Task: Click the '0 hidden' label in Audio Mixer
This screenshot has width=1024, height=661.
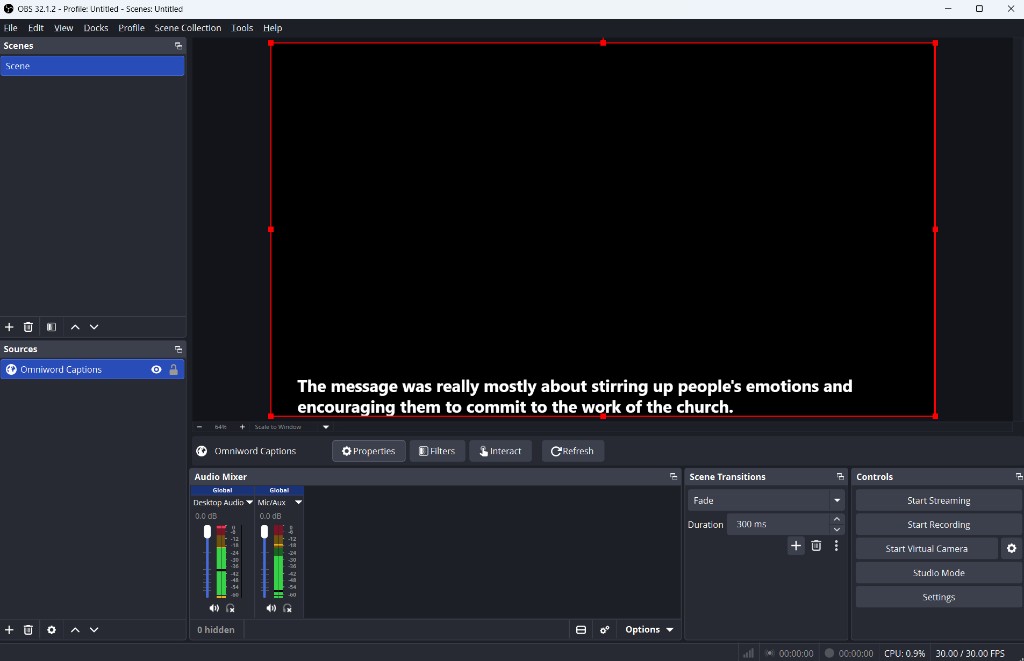Action: [x=216, y=630]
